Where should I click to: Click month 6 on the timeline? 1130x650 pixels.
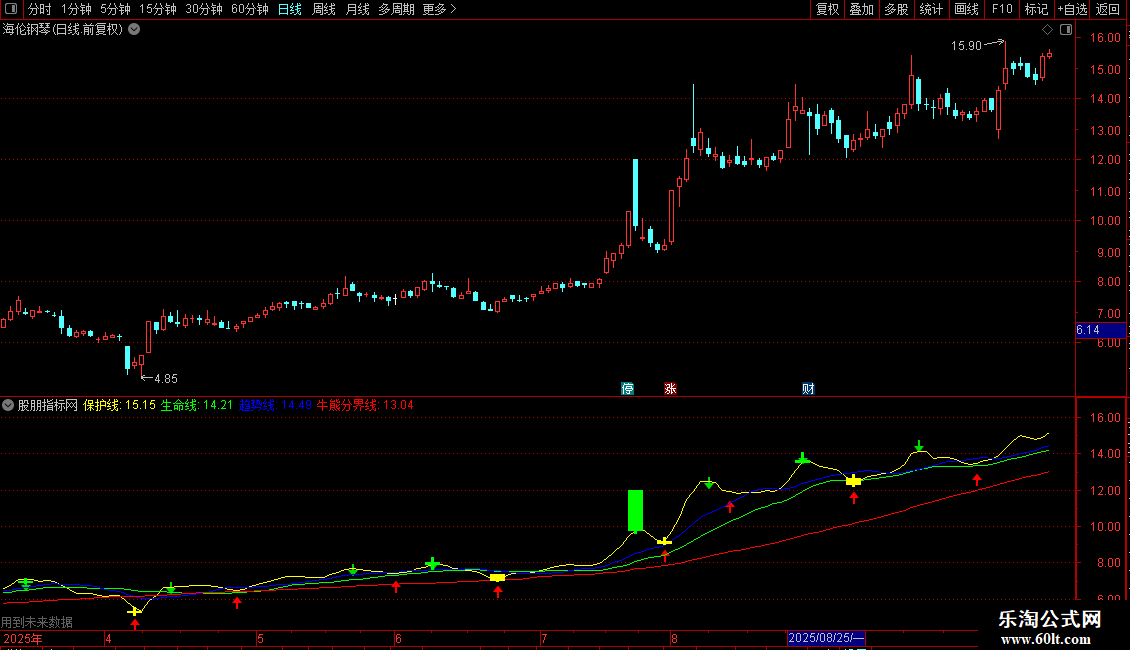(x=398, y=638)
